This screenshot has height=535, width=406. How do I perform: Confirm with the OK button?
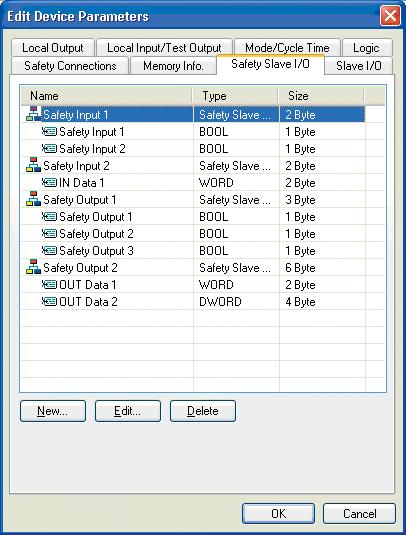[278, 514]
